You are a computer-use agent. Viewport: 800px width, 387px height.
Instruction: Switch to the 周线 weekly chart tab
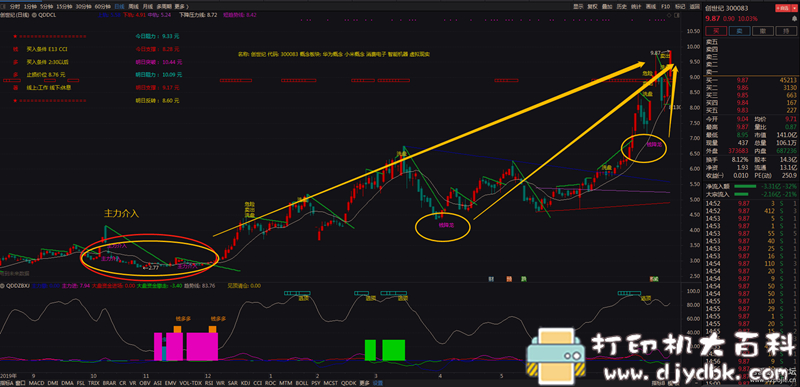click(133, 7)
